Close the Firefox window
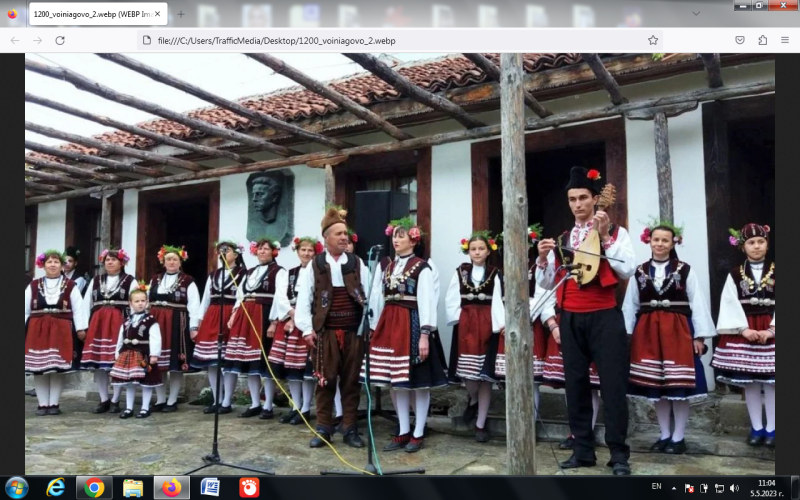This screenshot has height=500, width=800. pyautogui.click(x=783, y=5)
